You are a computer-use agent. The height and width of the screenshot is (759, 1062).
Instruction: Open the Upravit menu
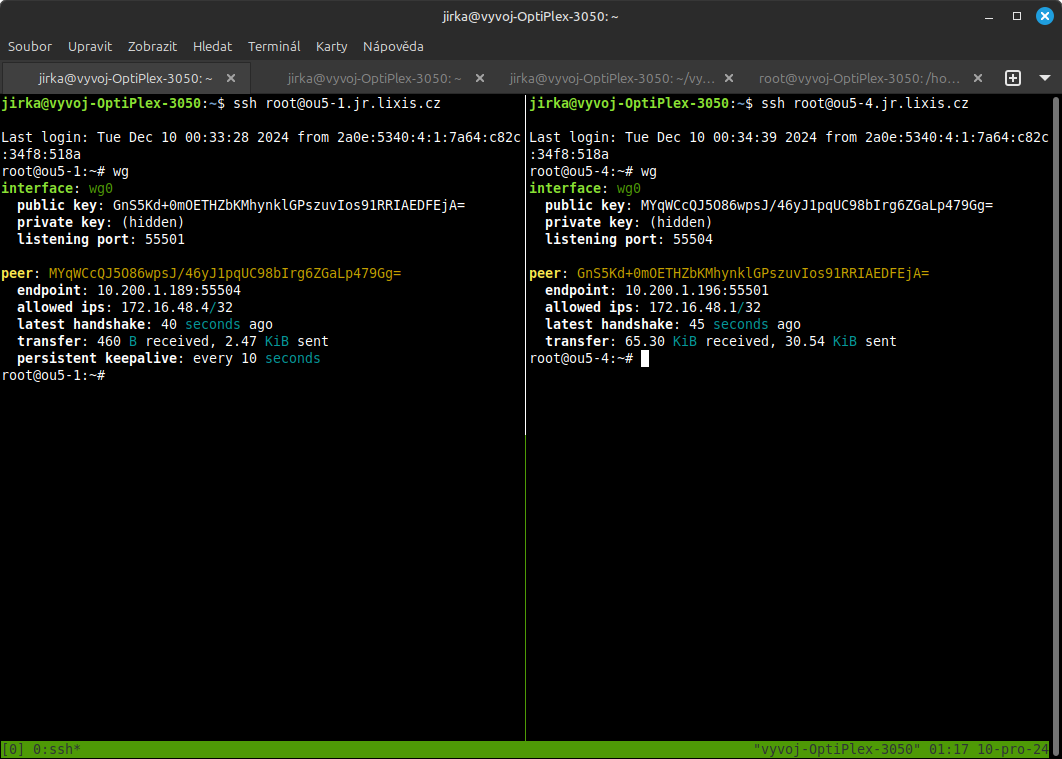point(90,46)
